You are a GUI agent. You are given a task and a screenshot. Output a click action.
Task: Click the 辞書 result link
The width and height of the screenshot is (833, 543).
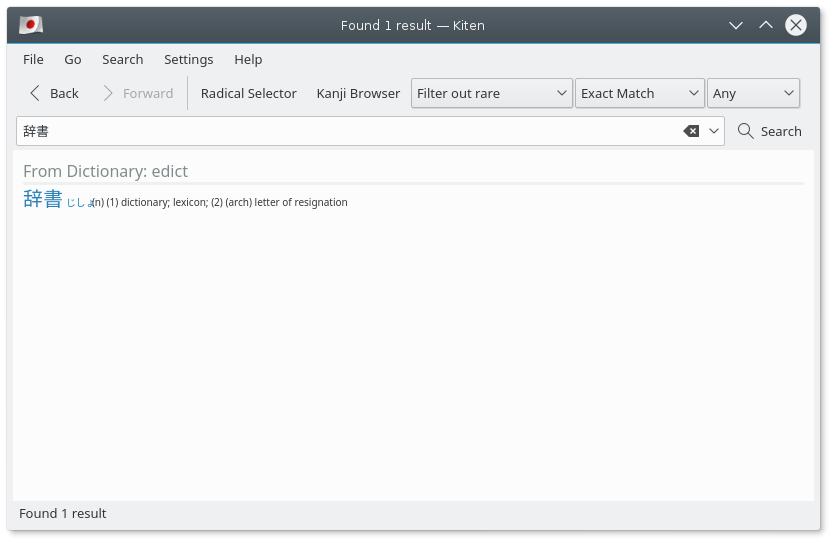43,199
